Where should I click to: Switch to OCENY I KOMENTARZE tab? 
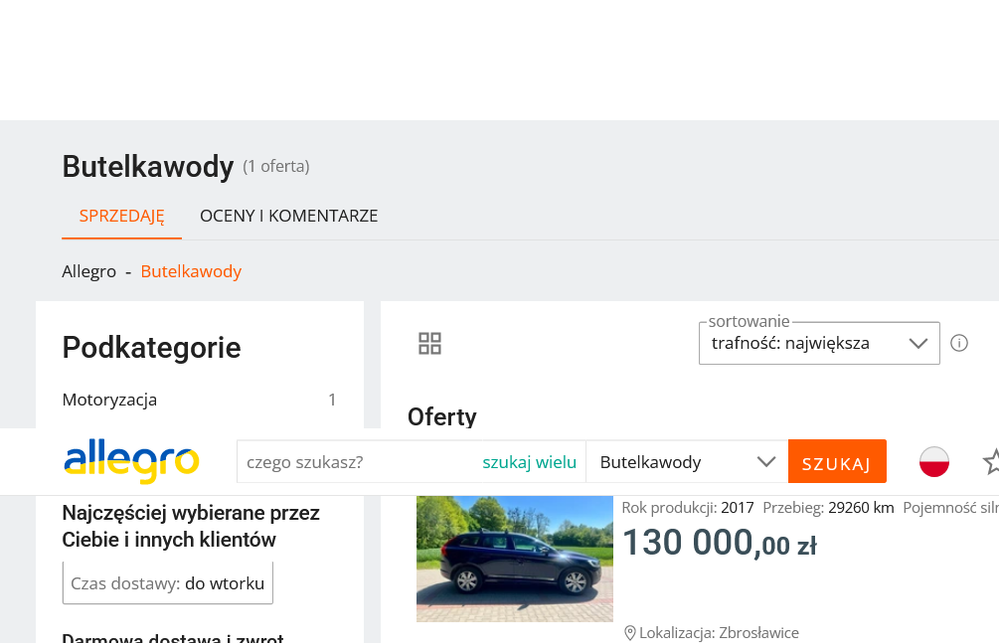[289, 216]
